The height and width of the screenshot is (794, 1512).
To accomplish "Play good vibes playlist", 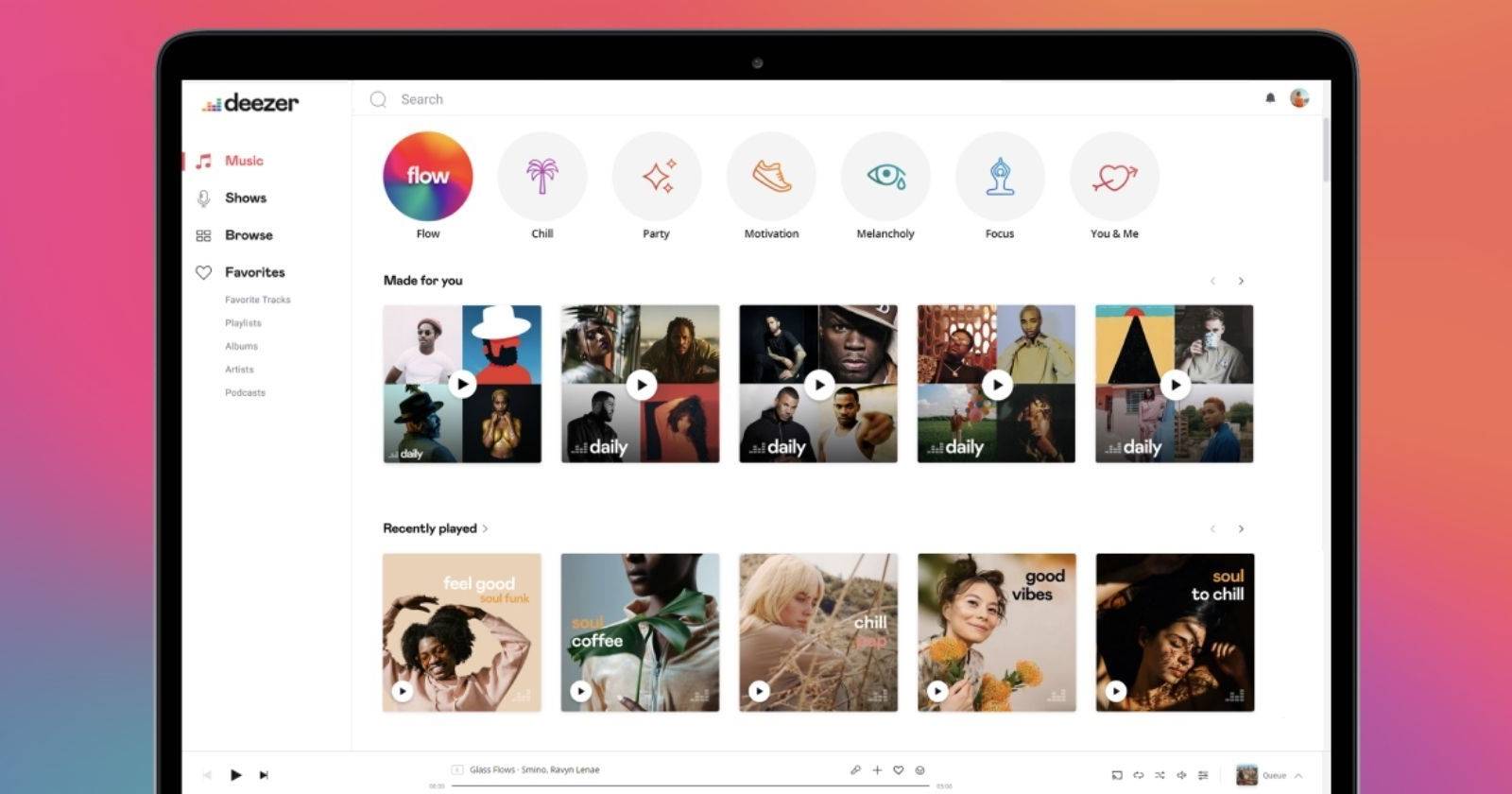I will (937, 691).
